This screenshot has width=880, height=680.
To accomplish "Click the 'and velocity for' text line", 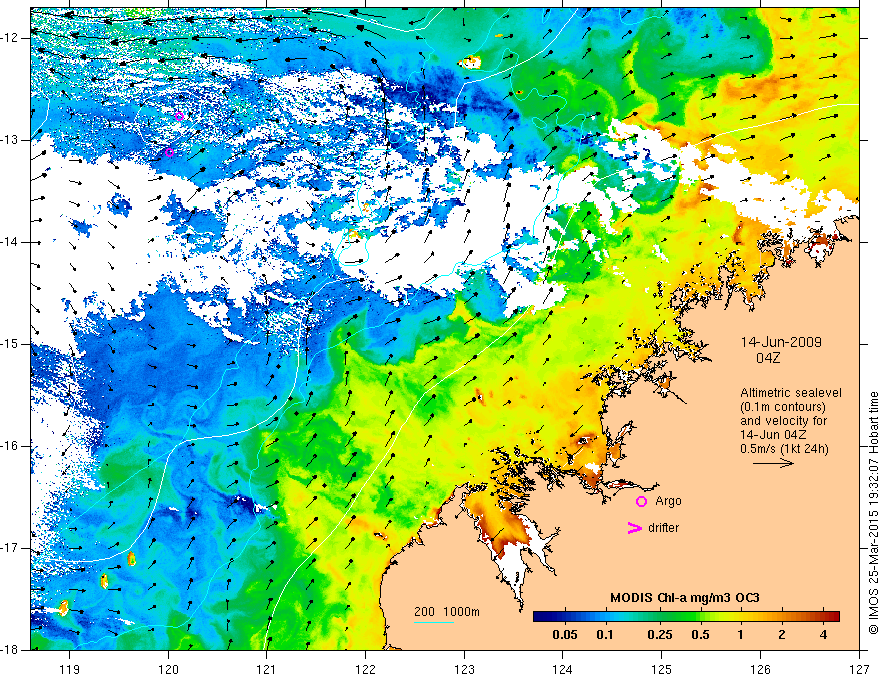I will (783, 421).
